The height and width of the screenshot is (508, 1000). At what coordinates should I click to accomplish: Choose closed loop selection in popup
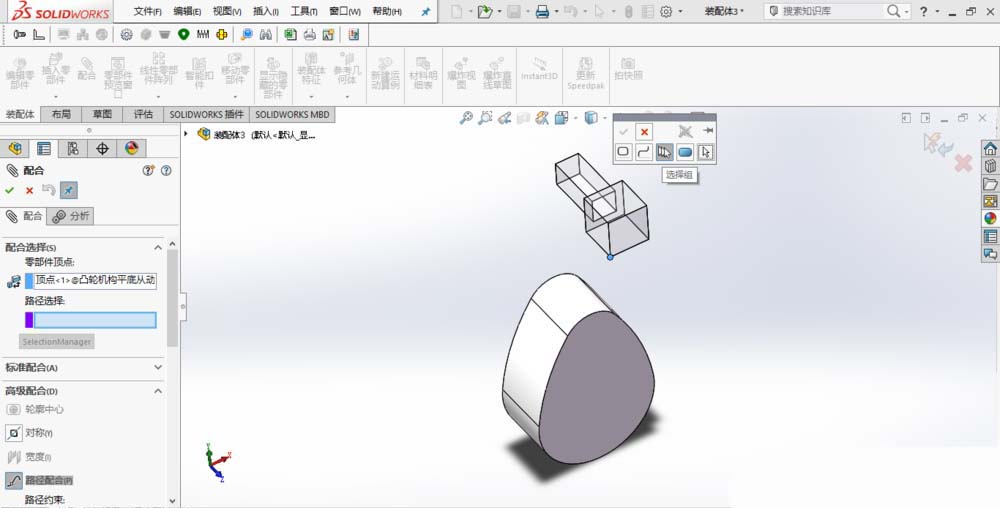point(623,152)
